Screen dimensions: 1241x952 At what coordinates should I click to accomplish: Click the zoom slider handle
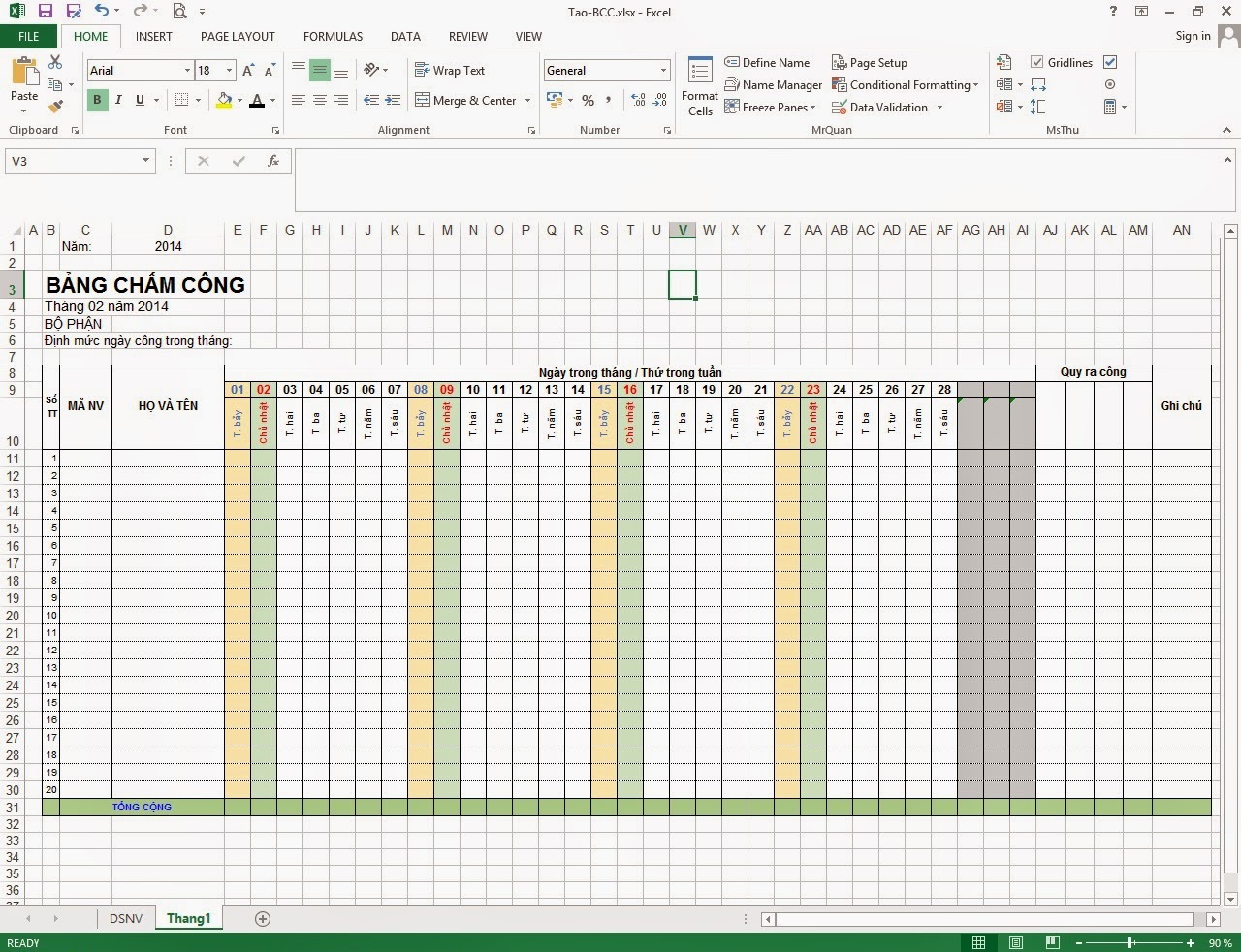[1130, 942]
